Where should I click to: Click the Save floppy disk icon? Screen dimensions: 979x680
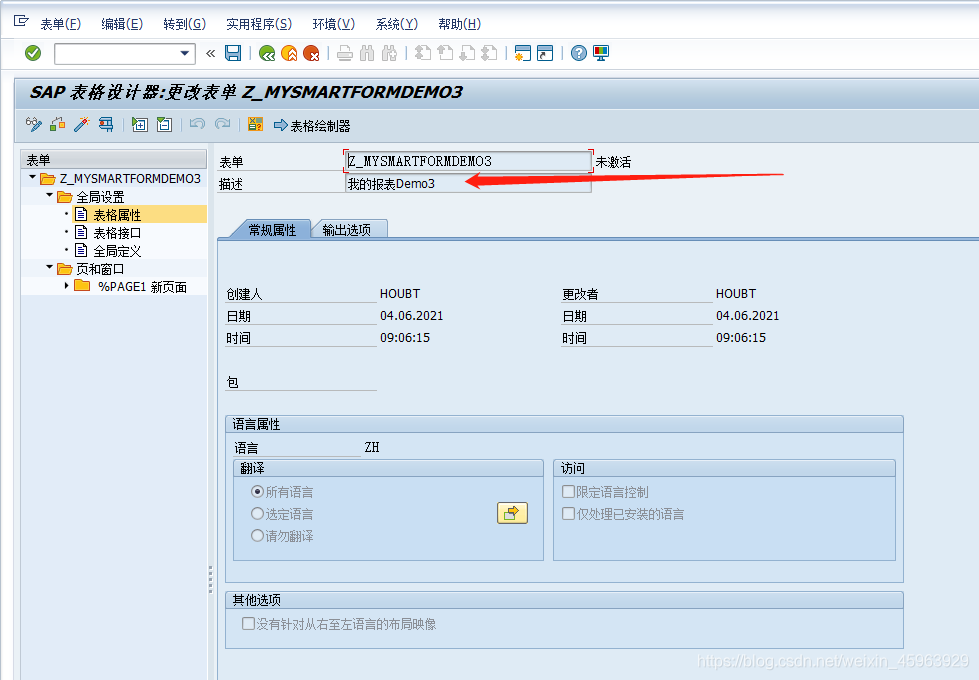pyautogui.click(x=233, y=54)
